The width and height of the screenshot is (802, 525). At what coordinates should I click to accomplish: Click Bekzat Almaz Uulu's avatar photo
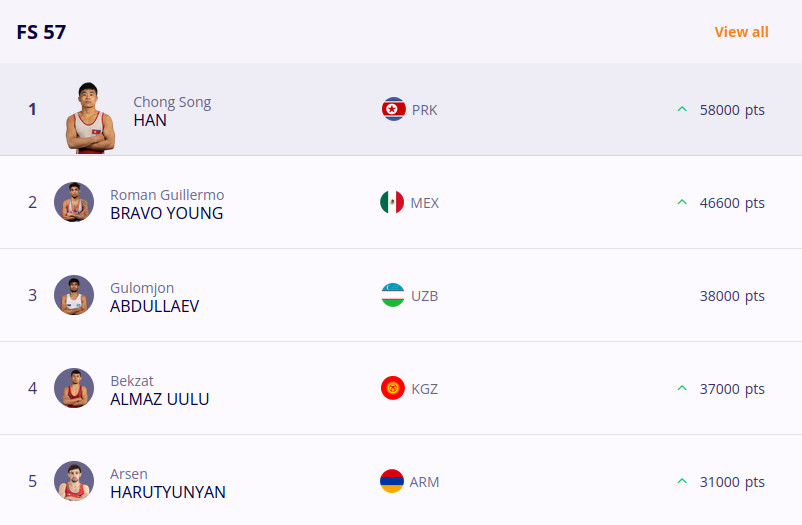[x=74, y=388]
